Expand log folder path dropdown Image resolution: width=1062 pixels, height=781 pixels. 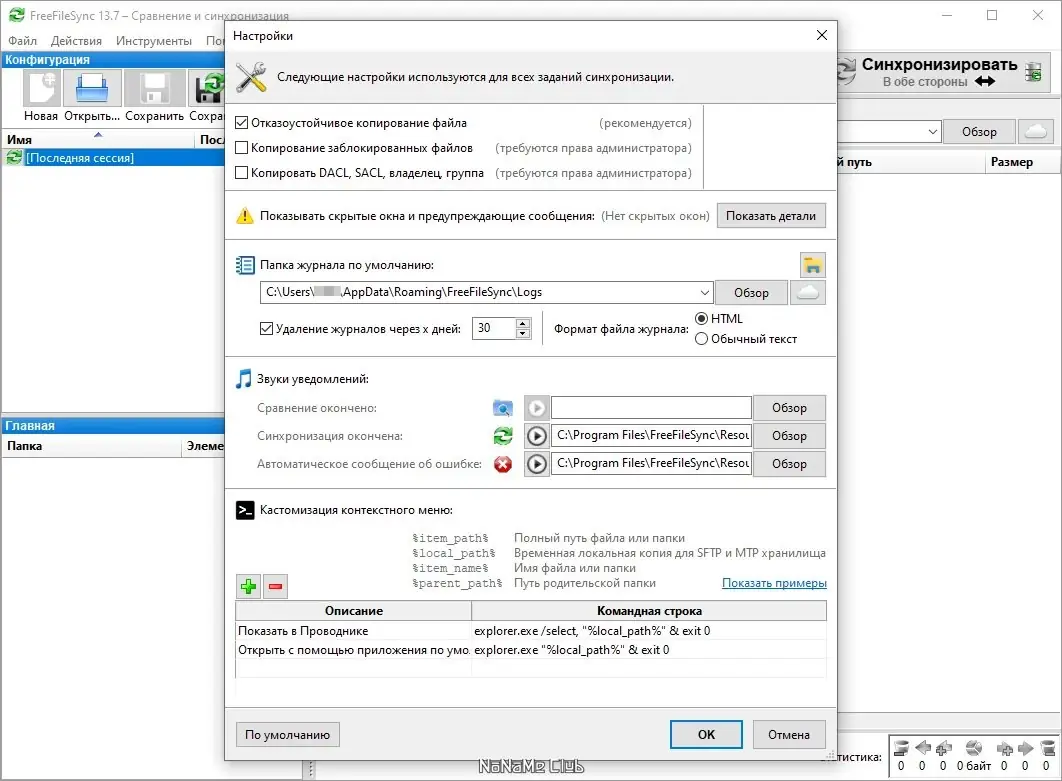[704, 293]
